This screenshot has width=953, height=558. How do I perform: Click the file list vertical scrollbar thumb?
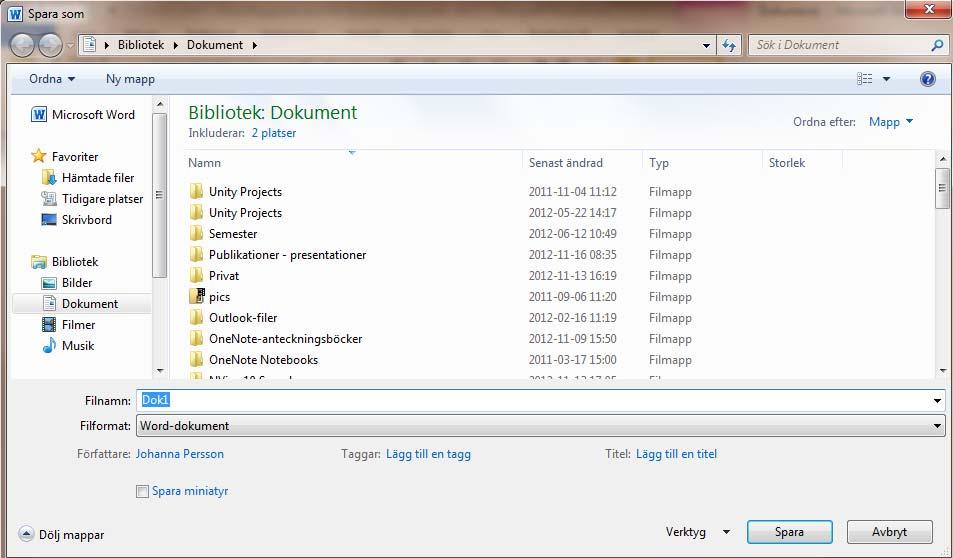(942, 188)
